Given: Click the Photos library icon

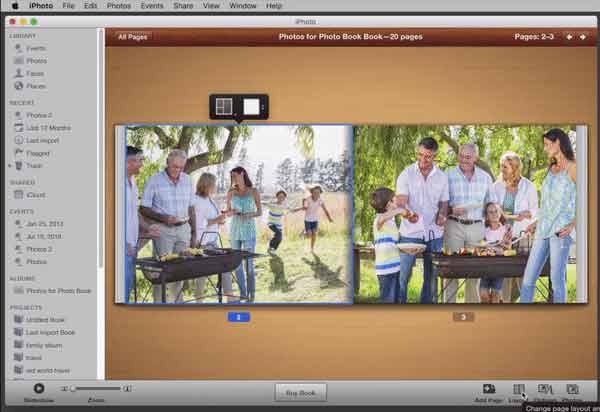Looking at the screenshot, I should click(x=19, y=60).
